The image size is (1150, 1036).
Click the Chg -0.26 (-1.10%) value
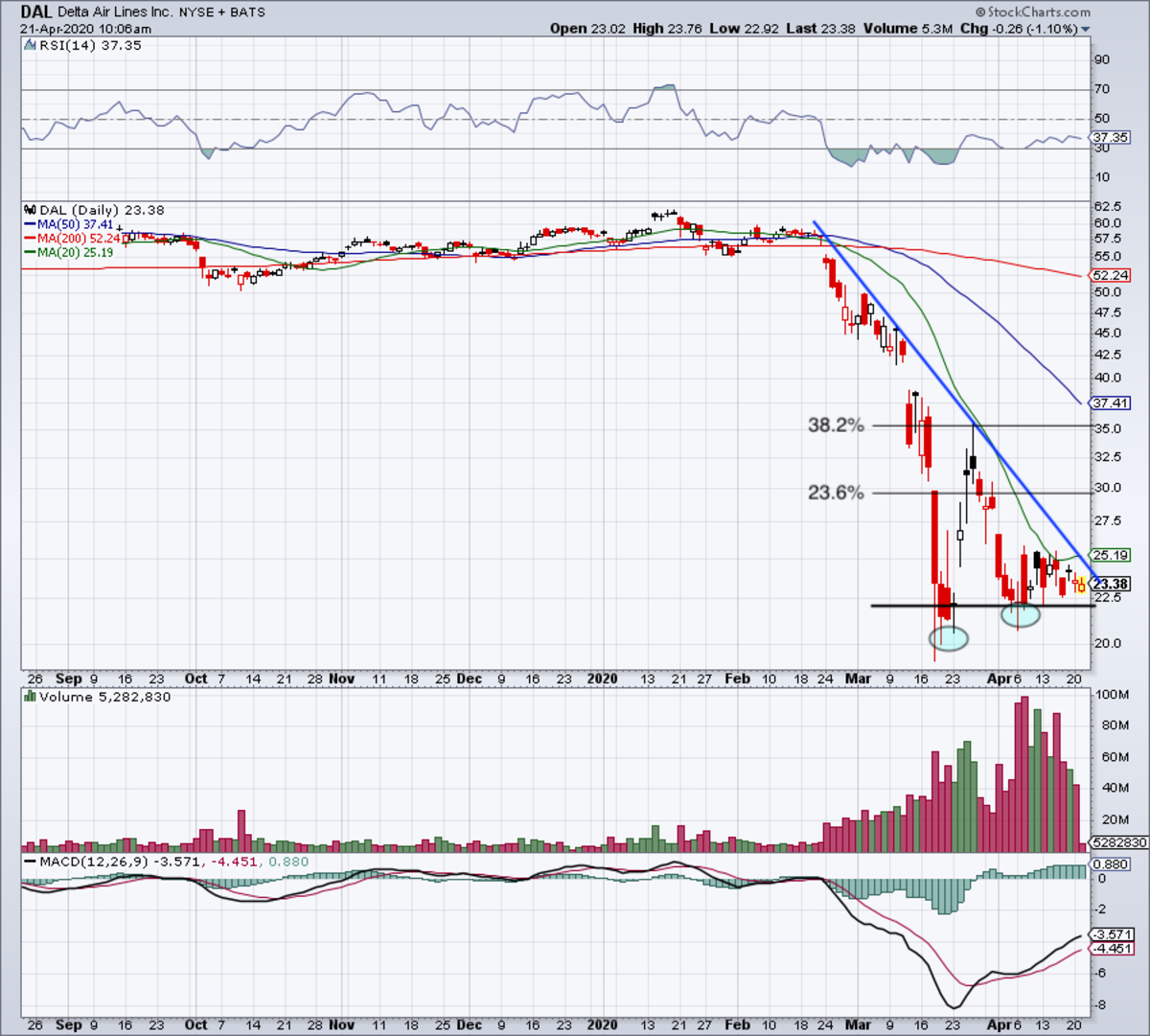pos(1019,29)
